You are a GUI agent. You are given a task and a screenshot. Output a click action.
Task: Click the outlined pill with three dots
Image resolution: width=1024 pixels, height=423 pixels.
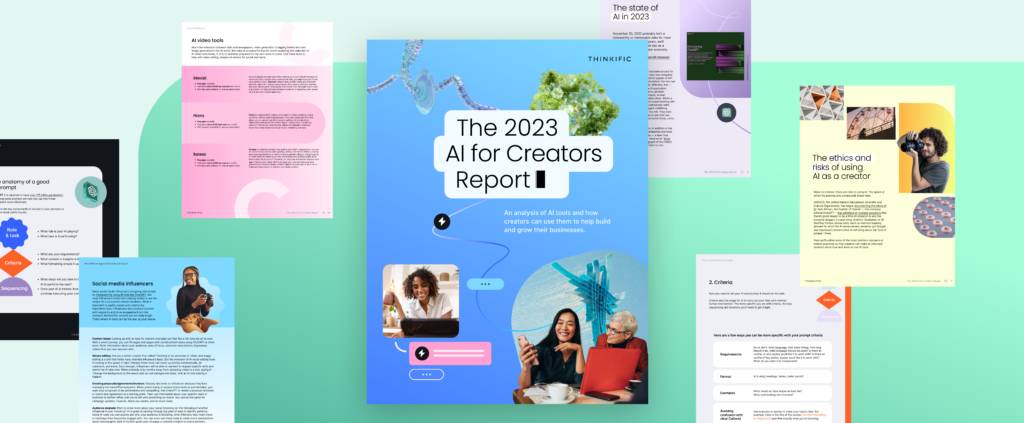(426, 375)
